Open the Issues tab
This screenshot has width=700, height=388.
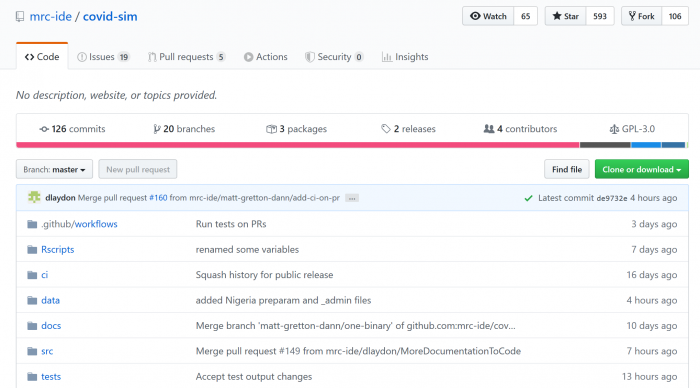pos(103,57)
